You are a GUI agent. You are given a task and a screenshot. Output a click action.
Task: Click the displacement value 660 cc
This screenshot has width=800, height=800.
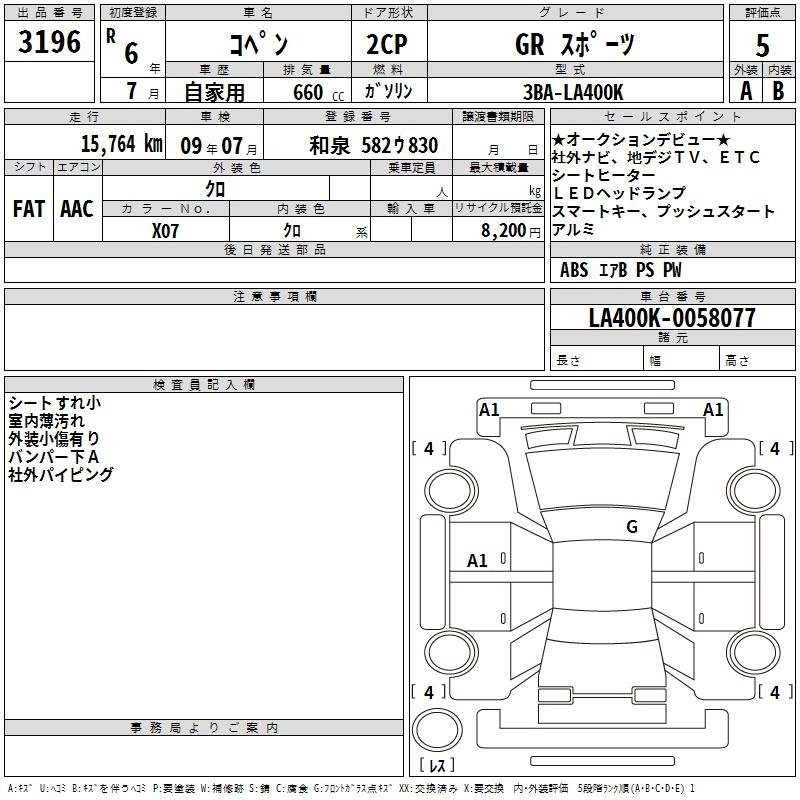coord(318,92)
